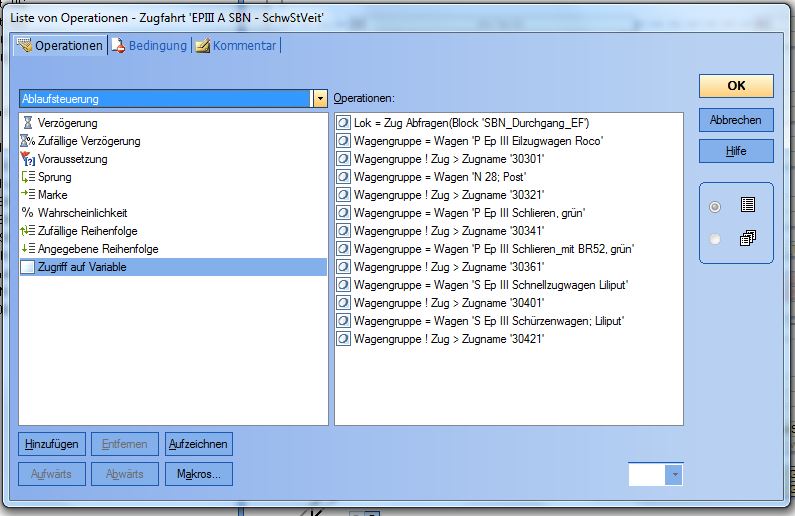Confirm the dialog with OK
This screenshot has height=516, width=795.
[x=736, y=86]
